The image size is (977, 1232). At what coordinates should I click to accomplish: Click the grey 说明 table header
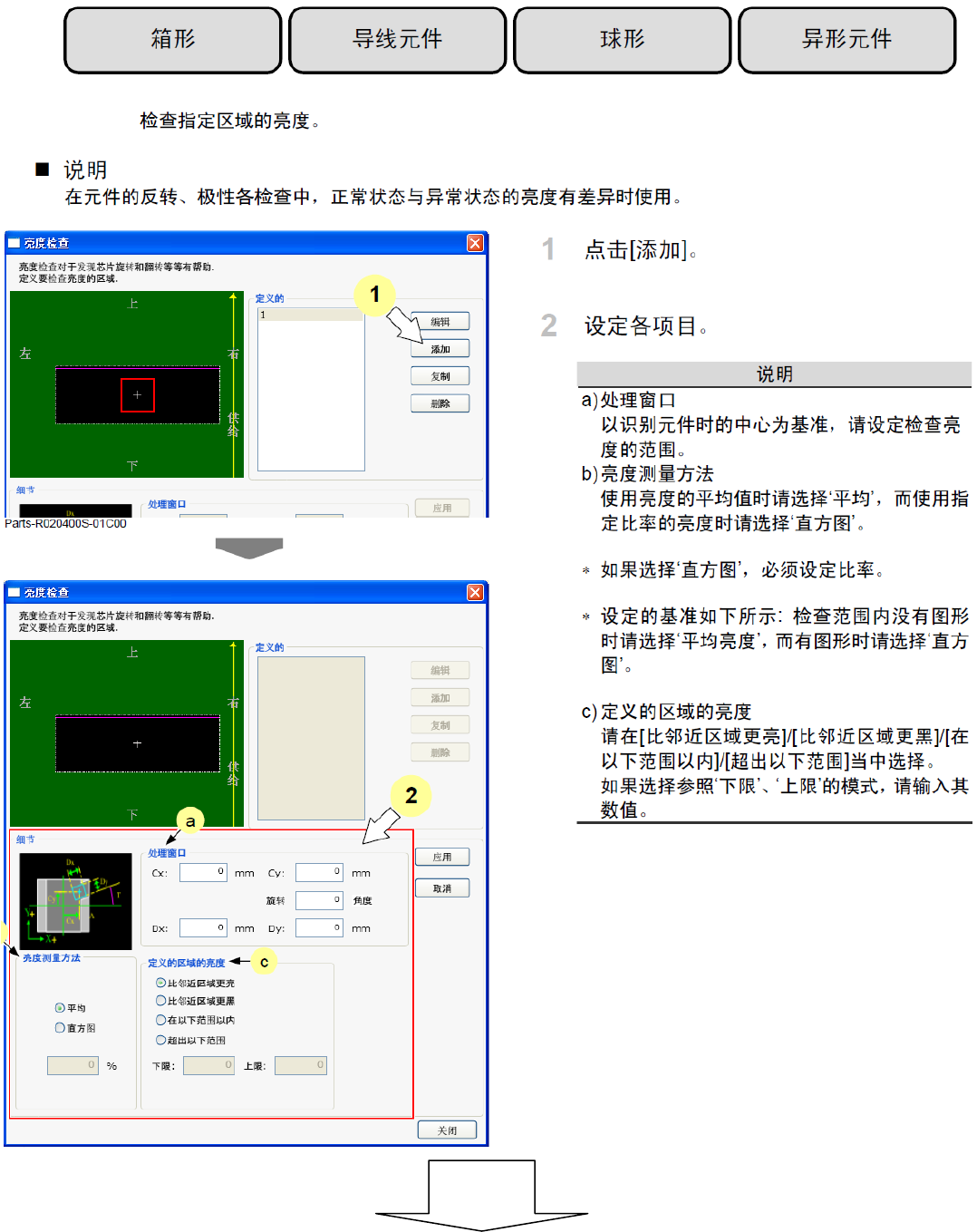pyautogui.click(x=775, y=374)
